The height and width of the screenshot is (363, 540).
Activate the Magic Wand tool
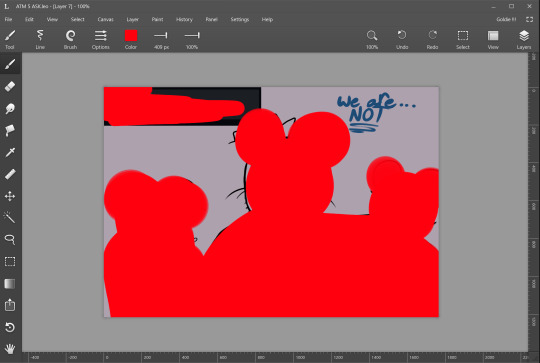[x=10, y=217]
